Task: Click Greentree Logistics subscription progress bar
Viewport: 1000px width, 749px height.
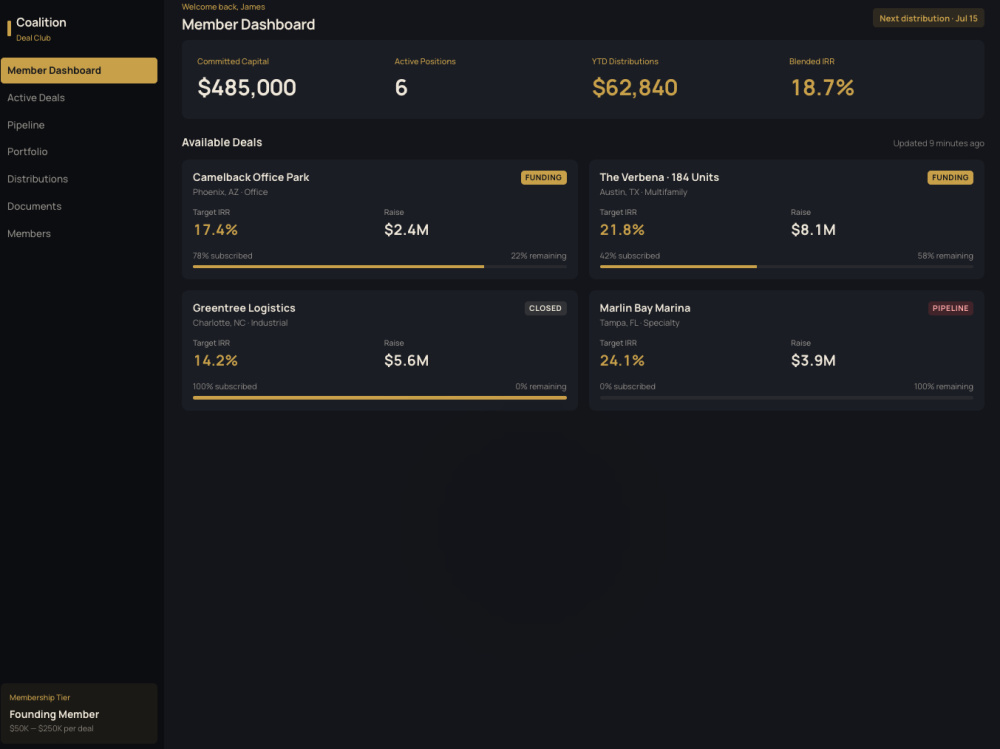Action: coord(379,397)
